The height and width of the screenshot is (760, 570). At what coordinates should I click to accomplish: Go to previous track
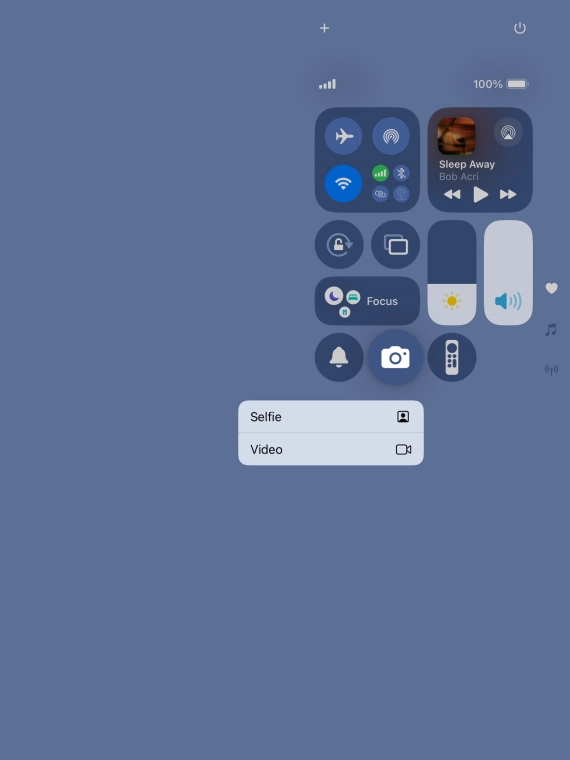coord(452,194)
